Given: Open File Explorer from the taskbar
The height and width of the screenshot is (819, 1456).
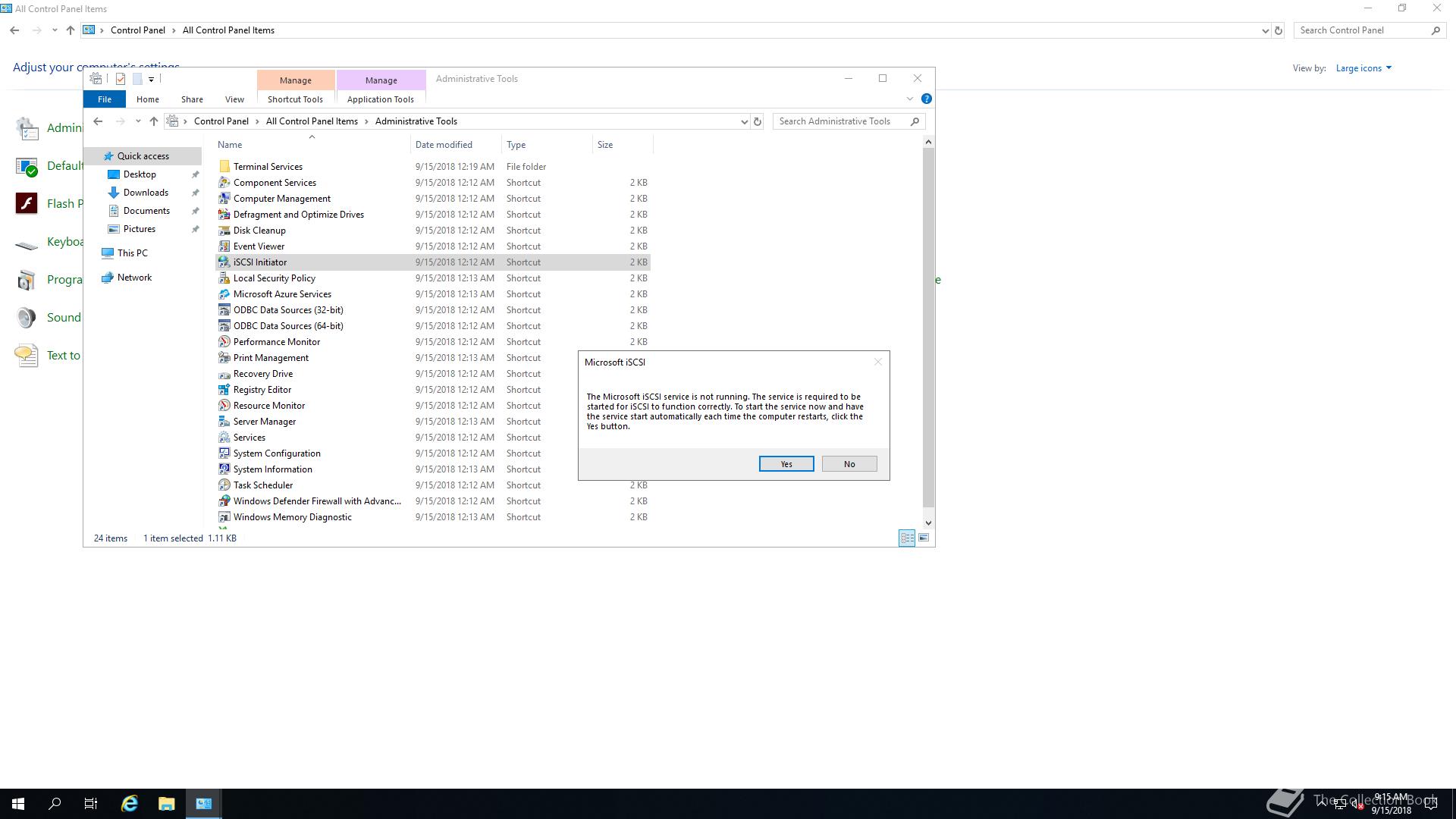Looking at the screenshot, I should pyautogui.click(x=166, y=804).
